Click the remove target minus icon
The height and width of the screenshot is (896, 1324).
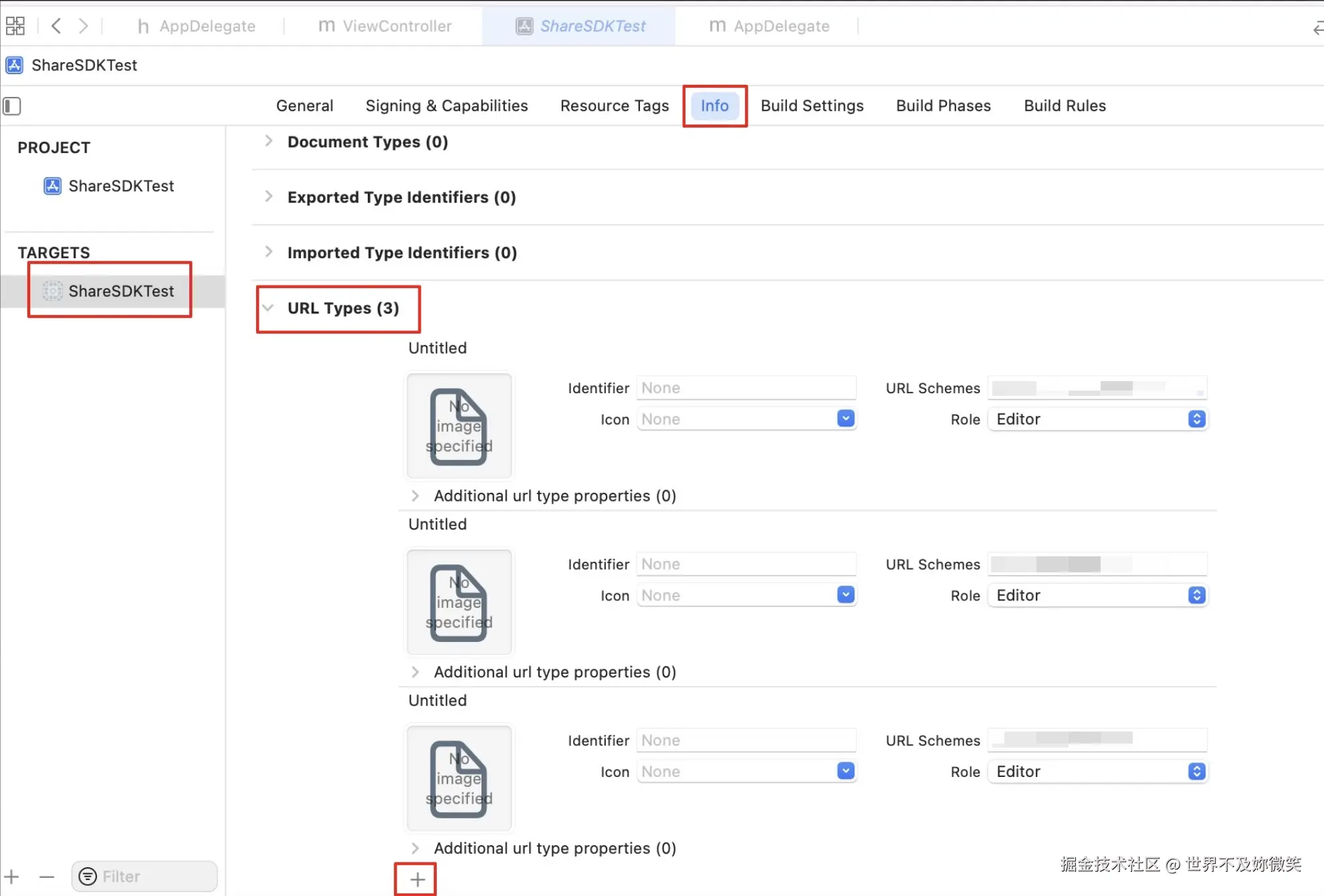pyautogui.click(x=46, y=877)
